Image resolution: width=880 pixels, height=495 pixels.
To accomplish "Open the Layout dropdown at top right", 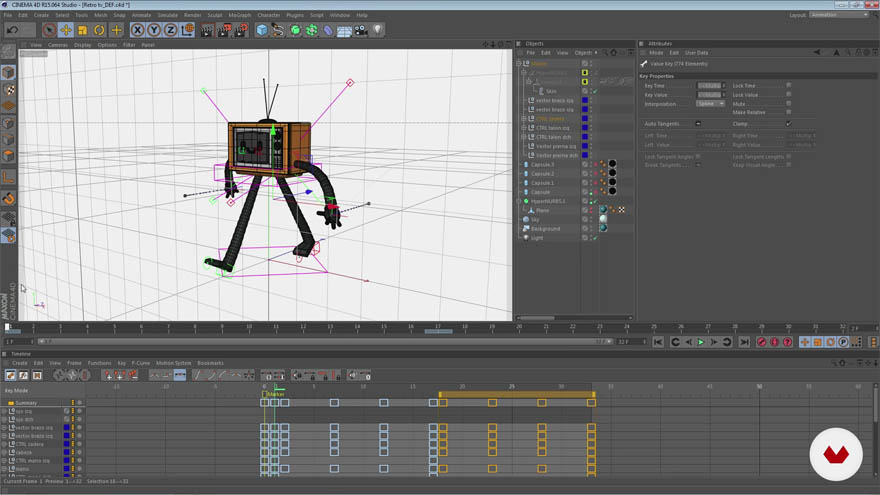I will point(838,15).
